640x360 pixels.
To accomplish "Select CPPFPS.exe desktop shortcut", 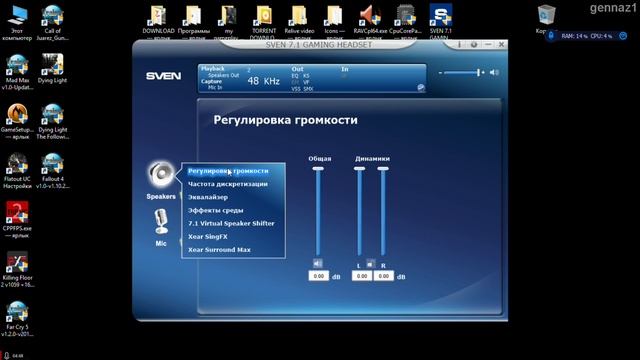I will 17,220.
